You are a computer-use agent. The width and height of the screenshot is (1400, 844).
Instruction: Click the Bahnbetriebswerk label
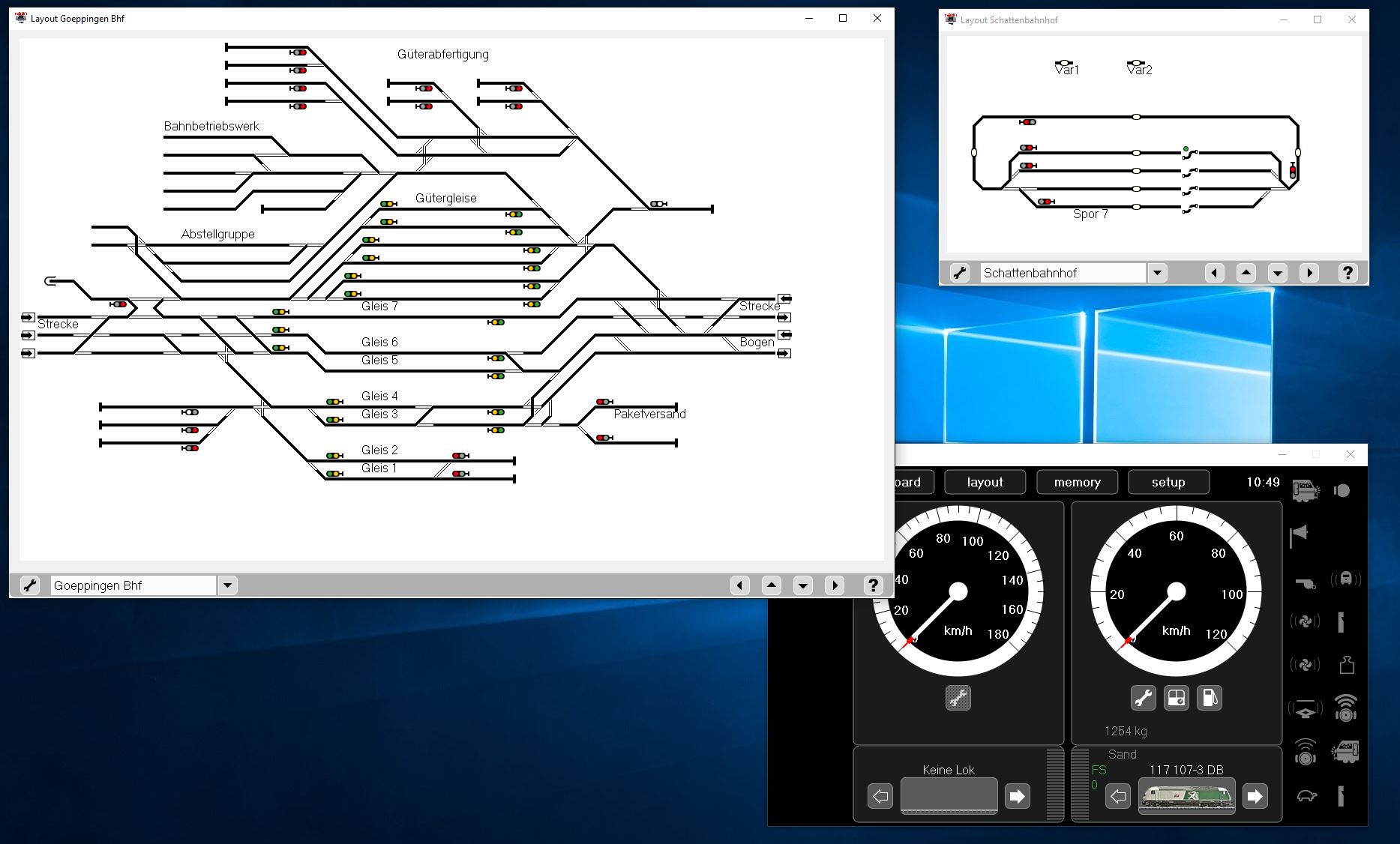(211, 126)
